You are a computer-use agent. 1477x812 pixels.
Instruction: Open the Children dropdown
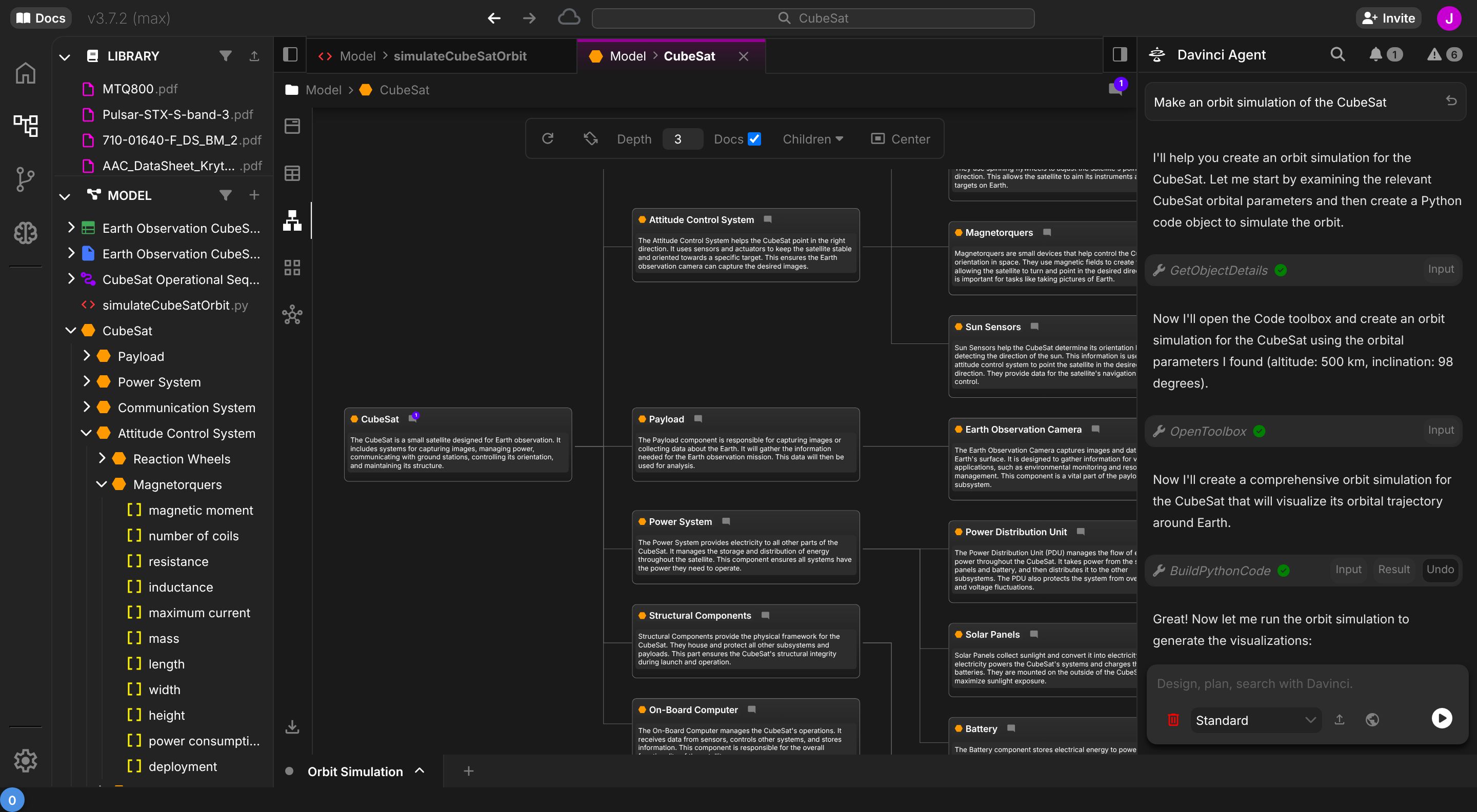[x=812, y=139]
